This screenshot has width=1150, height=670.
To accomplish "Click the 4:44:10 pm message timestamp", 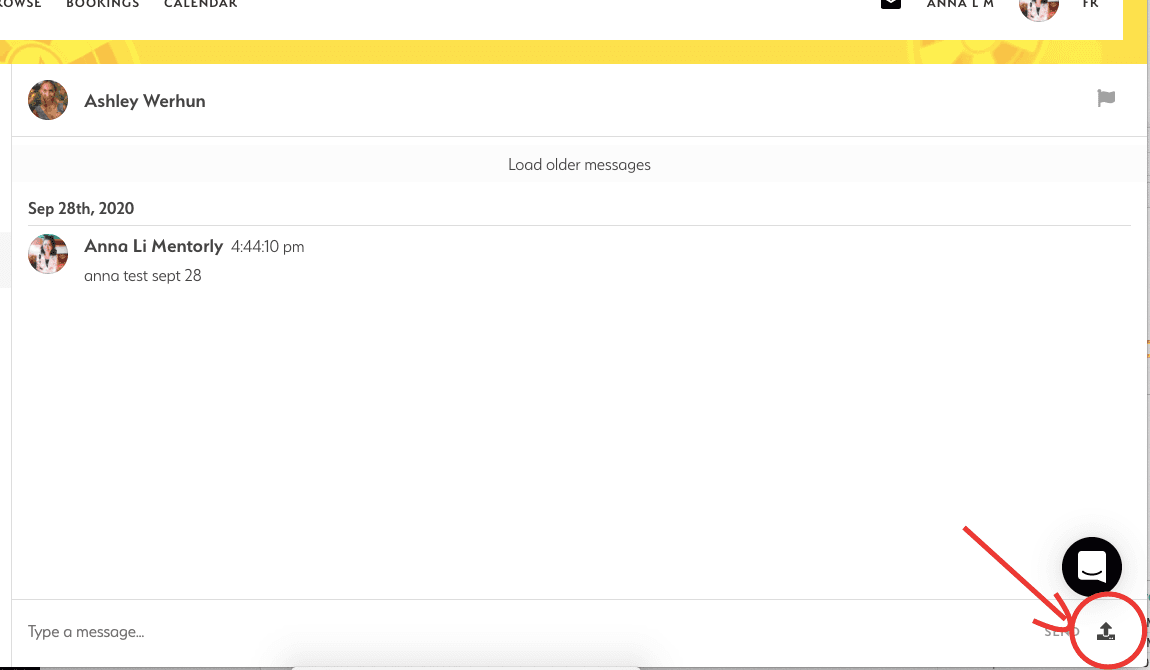I will coord(268,247).
